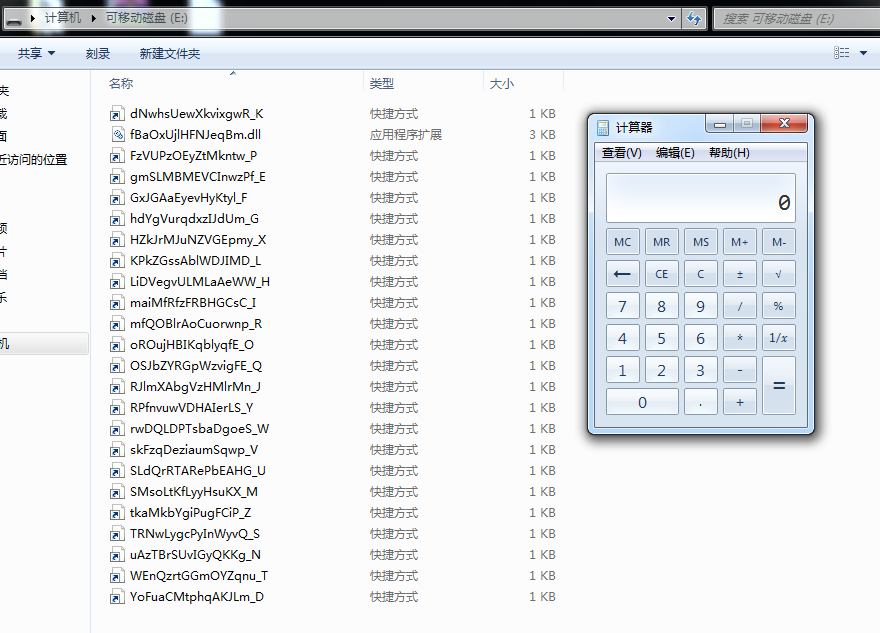Click the CE button in the calculator
This screenshot has height=633, width=880.
pos(662,274)
